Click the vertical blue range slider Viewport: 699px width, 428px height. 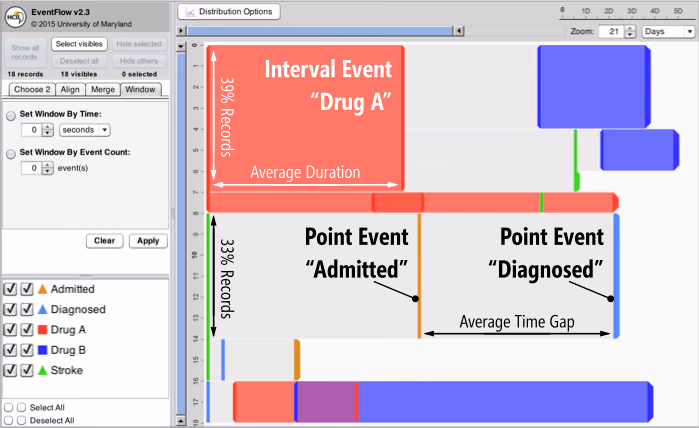181,234
